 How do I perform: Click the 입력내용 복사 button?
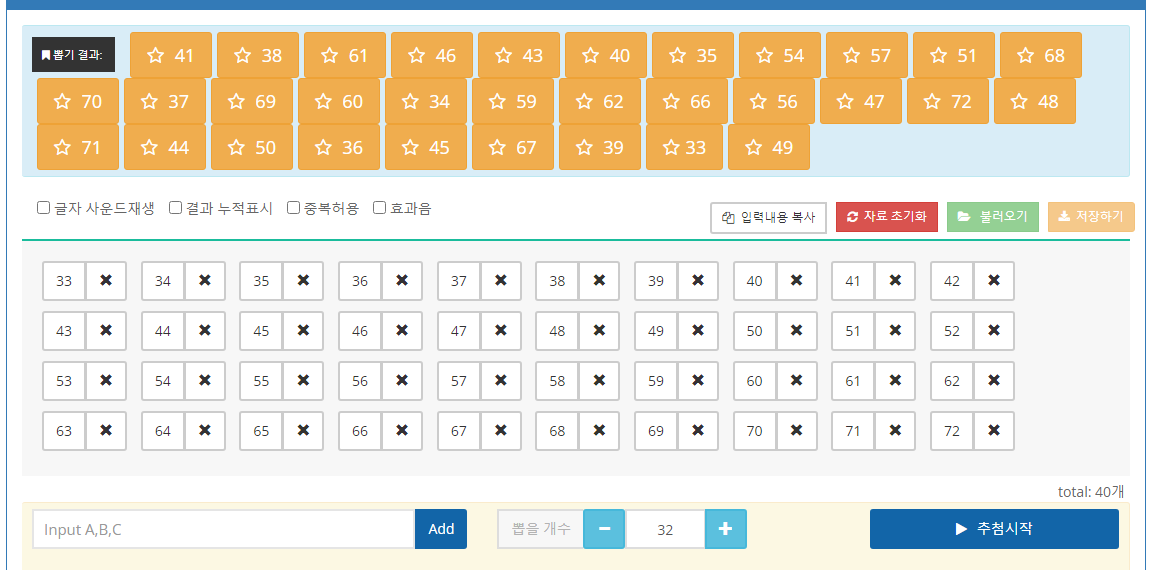(x=768, y=218)
